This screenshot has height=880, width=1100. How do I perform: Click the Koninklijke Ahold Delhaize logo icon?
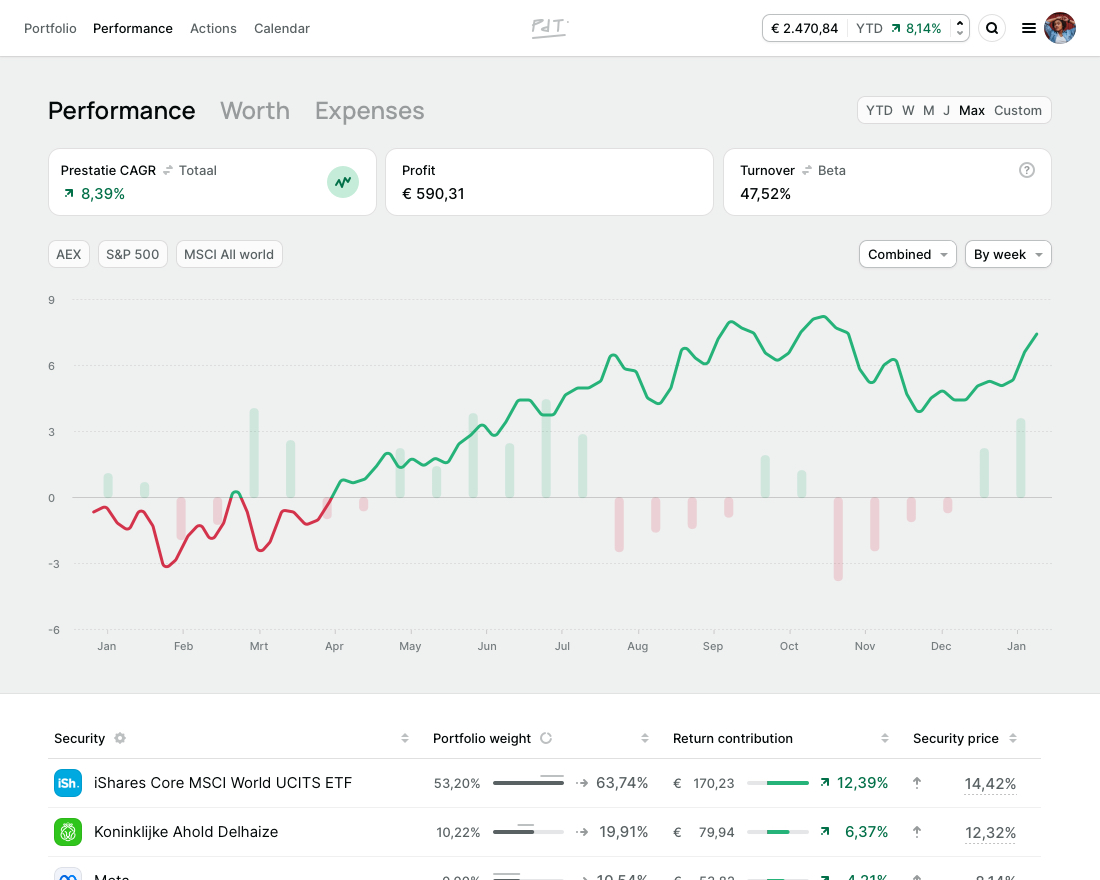(68, 832)
